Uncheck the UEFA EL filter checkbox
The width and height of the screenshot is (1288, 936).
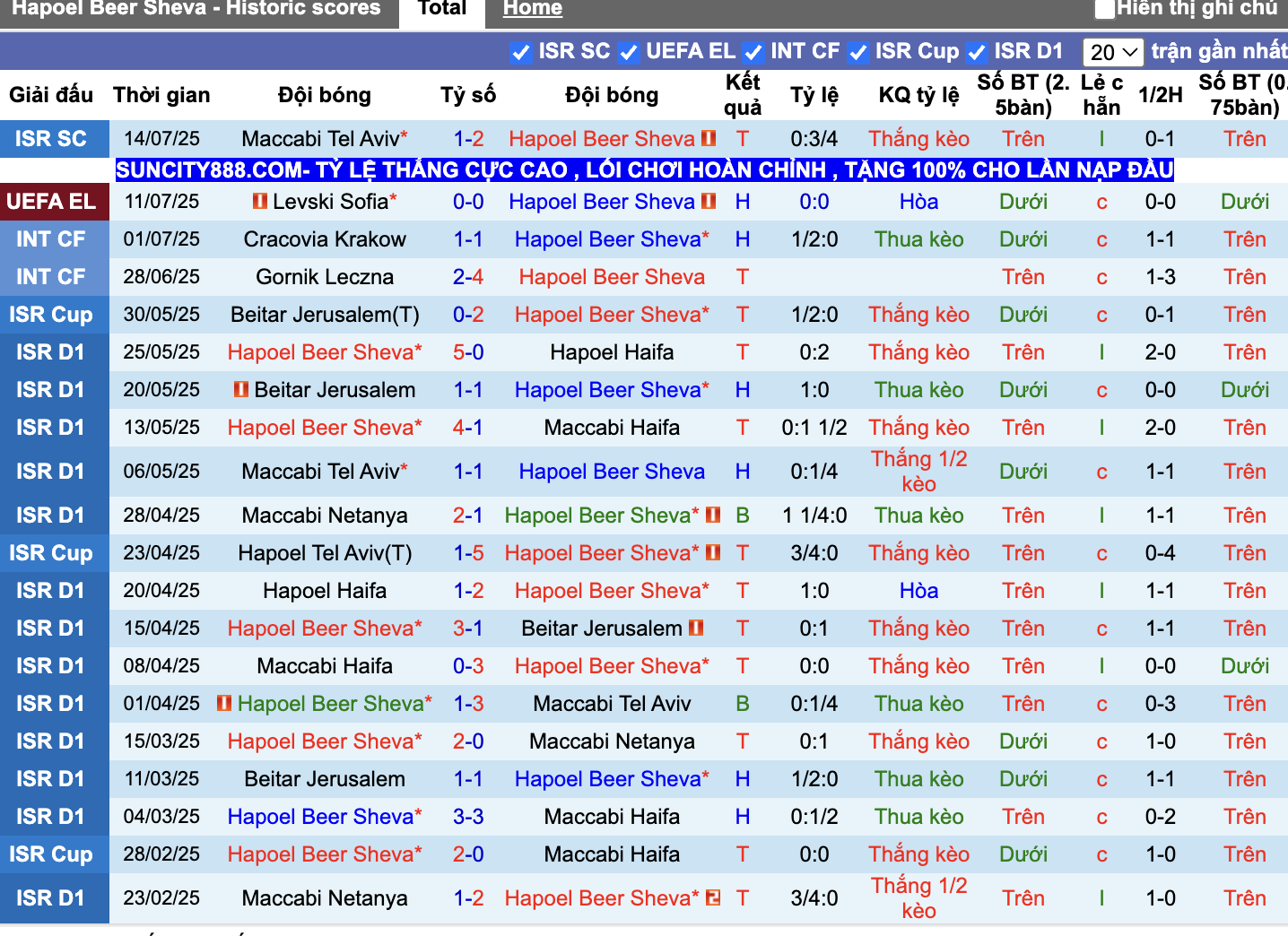pos(628,52)
